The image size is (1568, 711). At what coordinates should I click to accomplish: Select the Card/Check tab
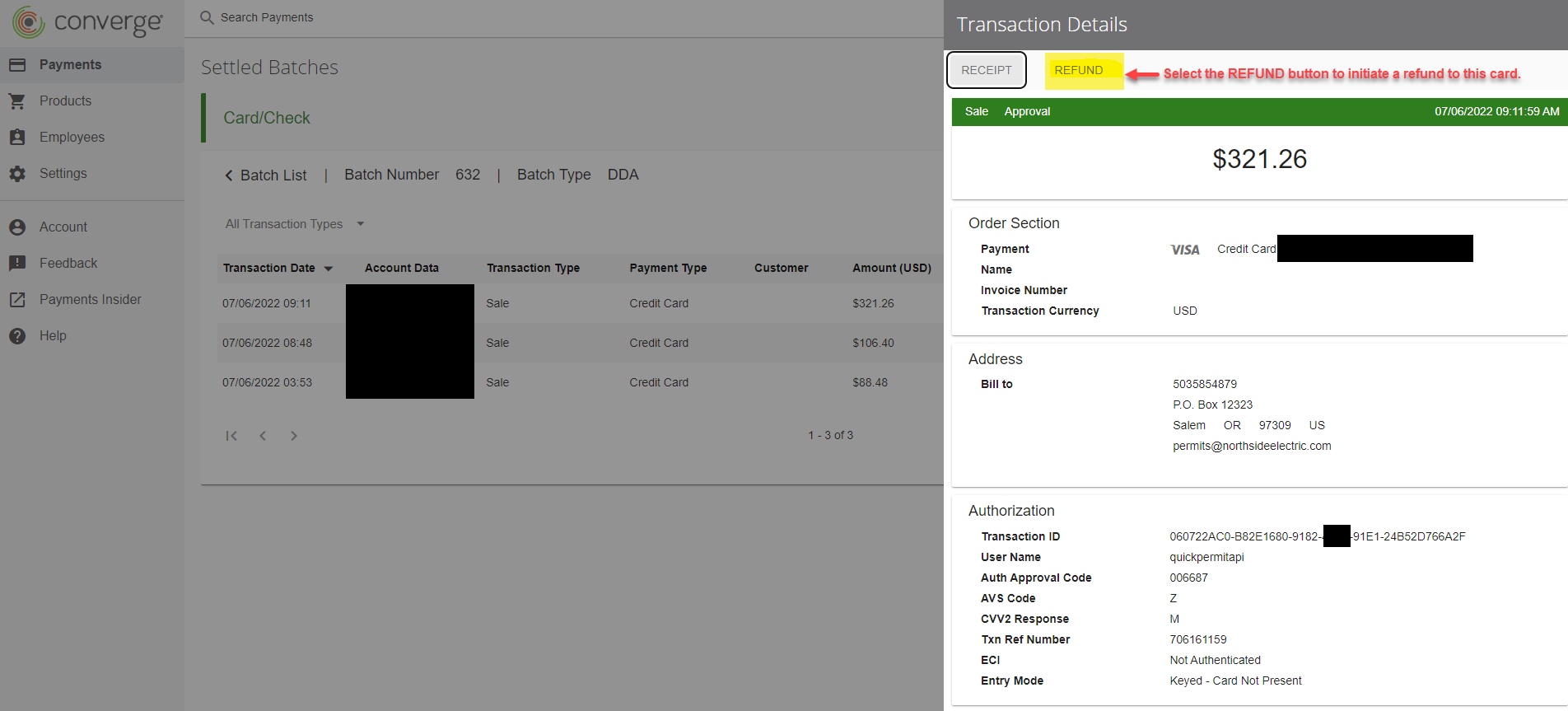(x=267, y=118)
